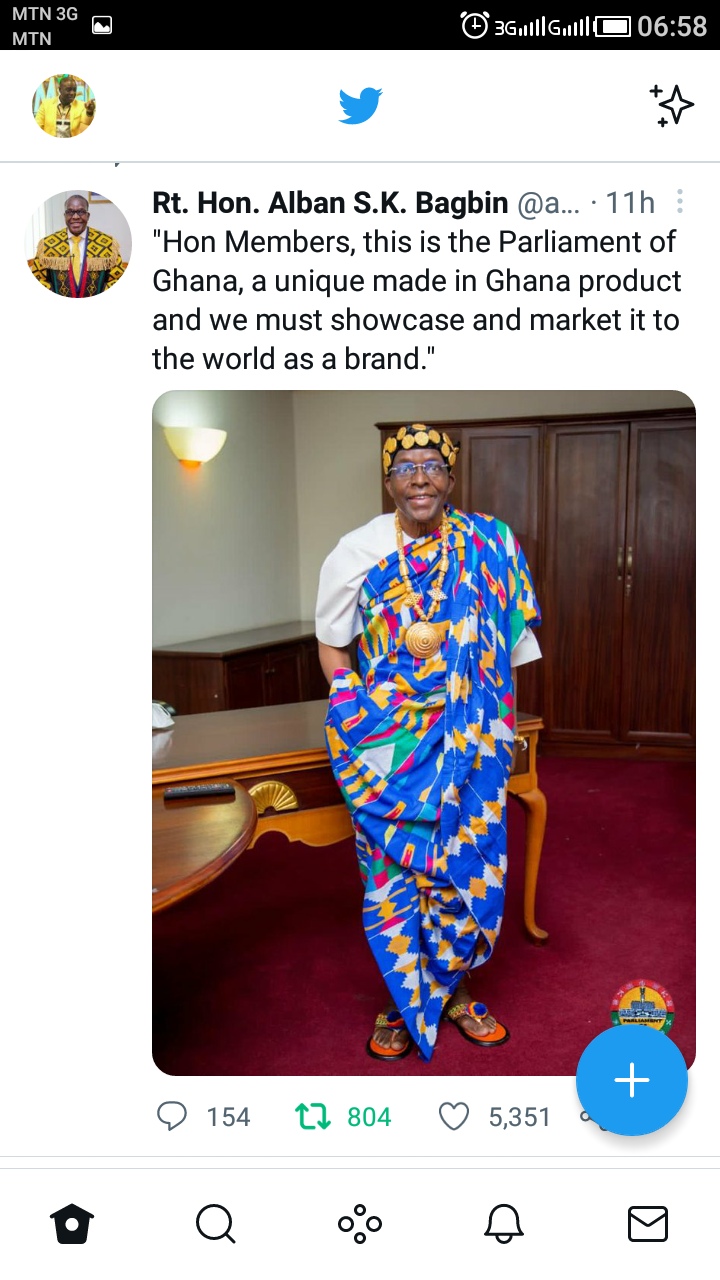Open Rt. Hon. Alban S.K. Bagbin name
Image resolution: width=720 pixels, height=1280 pixels.
(x=330, y=203)
